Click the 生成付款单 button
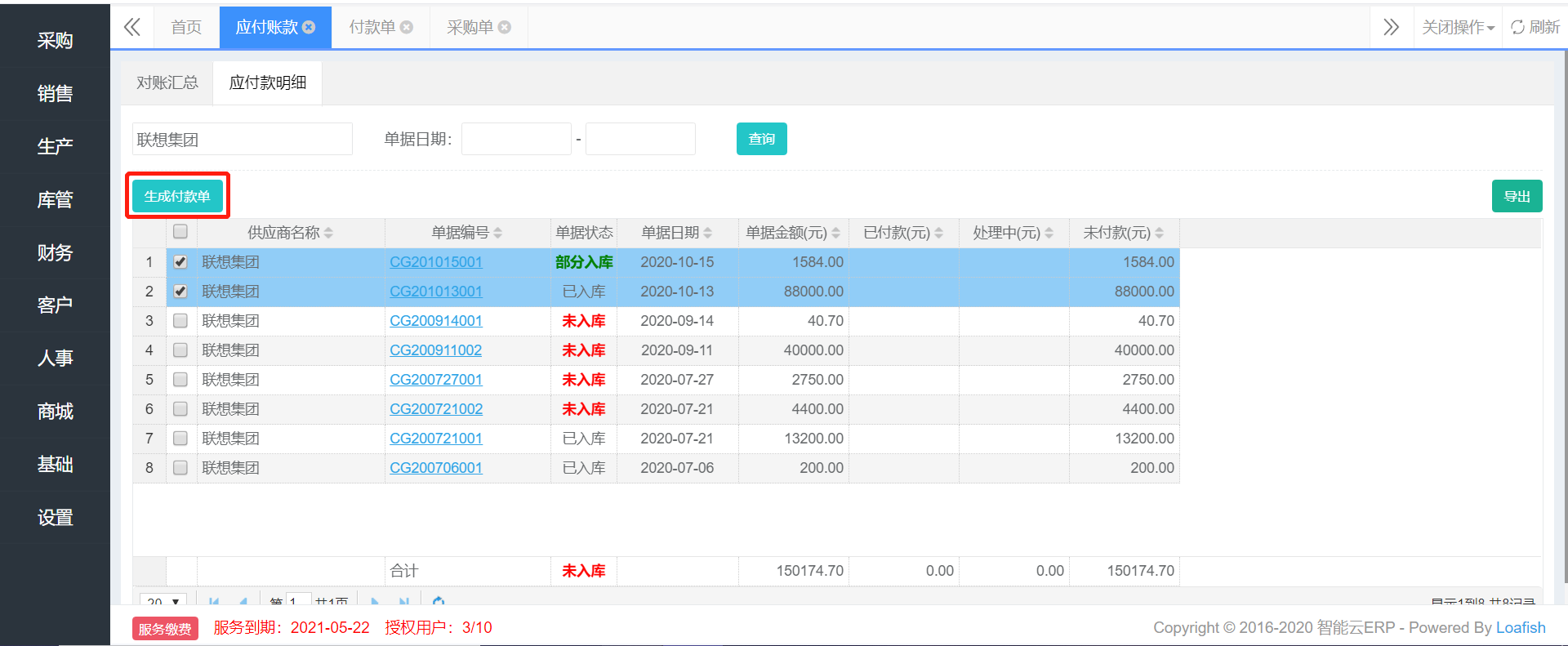Viewport: 1568px width, 646px height. 177,196
